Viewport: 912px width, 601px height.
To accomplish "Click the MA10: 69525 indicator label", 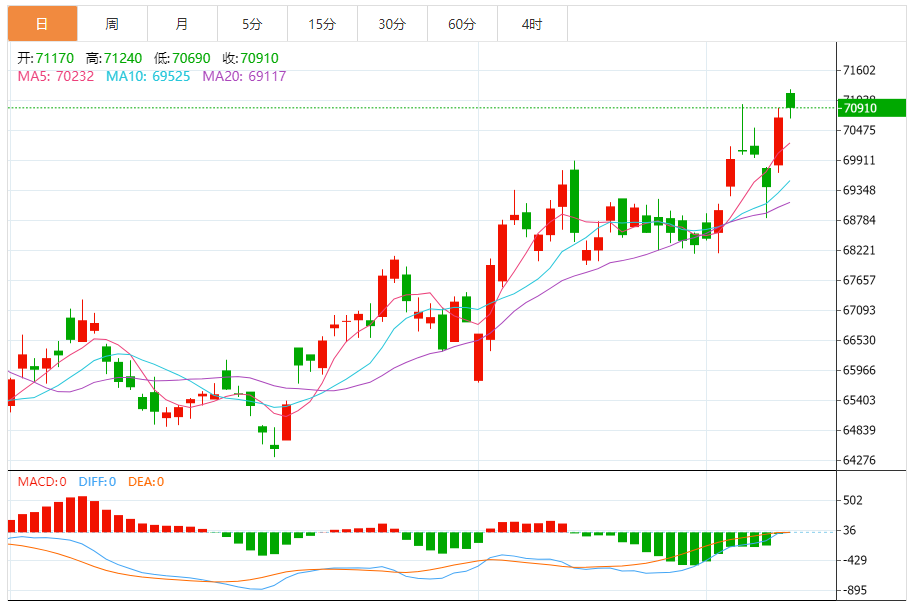I will coord(148,76).
